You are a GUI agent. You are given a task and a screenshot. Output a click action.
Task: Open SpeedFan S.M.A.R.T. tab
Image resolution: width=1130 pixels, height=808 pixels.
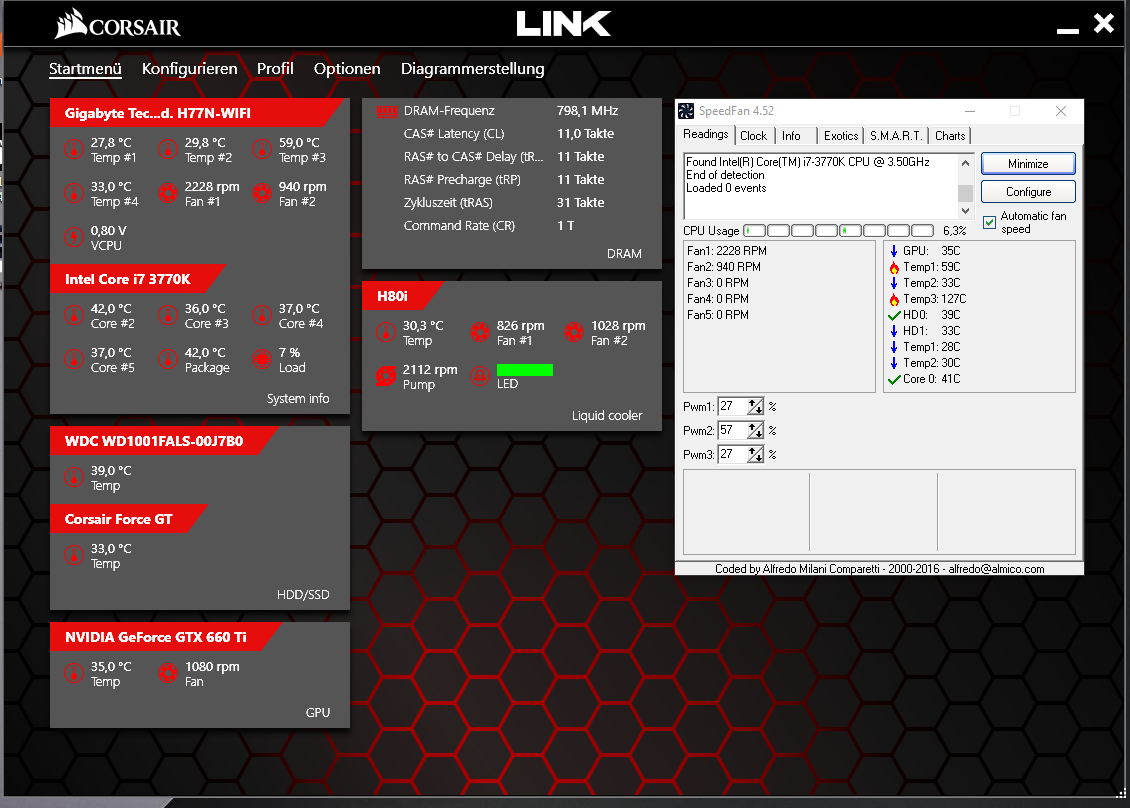tap(896, 136)
